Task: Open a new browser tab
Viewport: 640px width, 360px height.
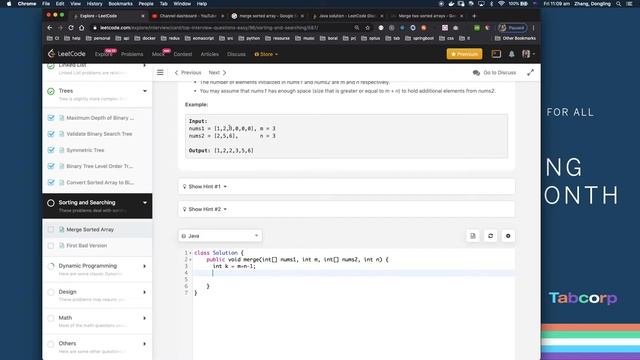Action: coord(474,16)
